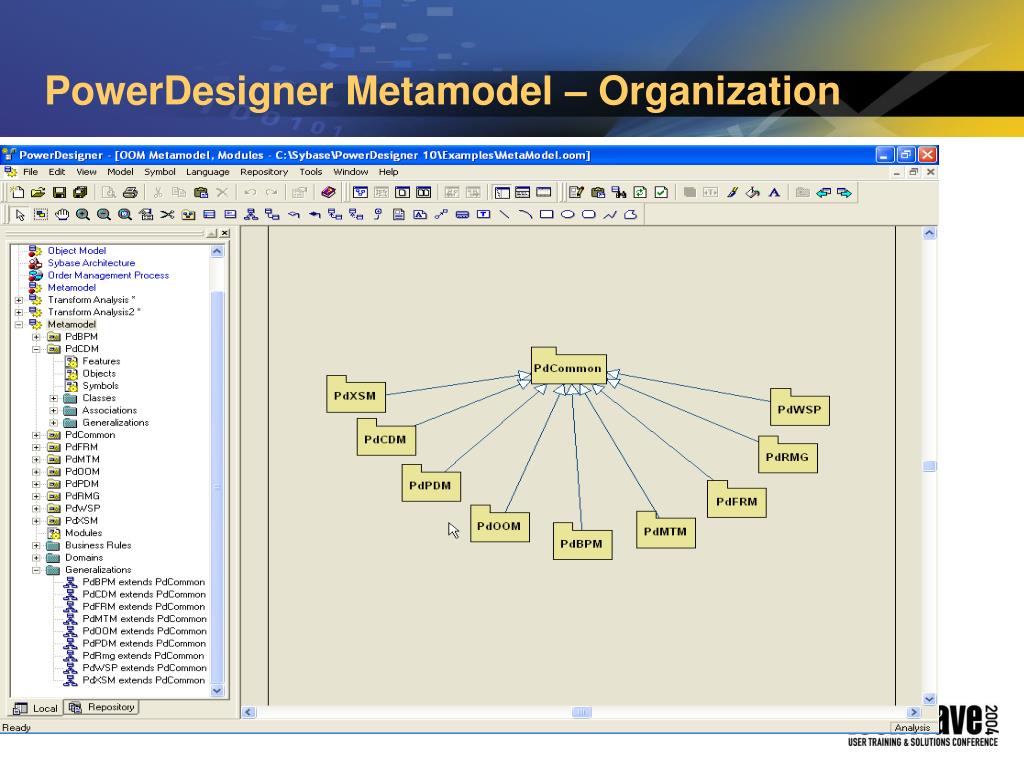Image resolution: width=1024 pixels, height=768 pixels.
Task: Expand the Classes folder under PdCDM
Action: [x=54, y=398]
